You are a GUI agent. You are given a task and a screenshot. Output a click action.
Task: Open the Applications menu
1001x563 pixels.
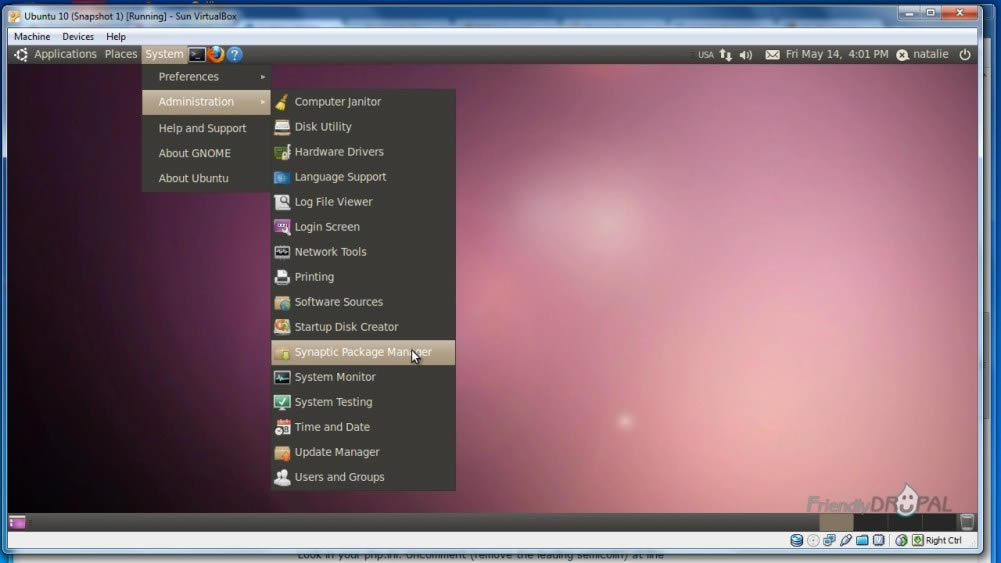(x=65, y=54)
